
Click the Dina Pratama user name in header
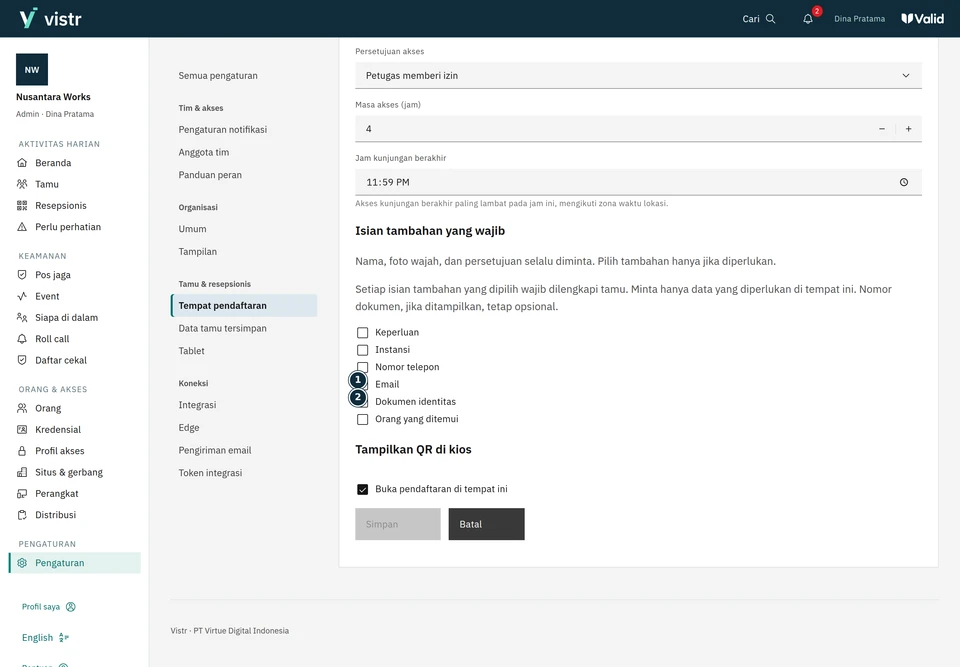pyautogui.click(x=860, y=19)
